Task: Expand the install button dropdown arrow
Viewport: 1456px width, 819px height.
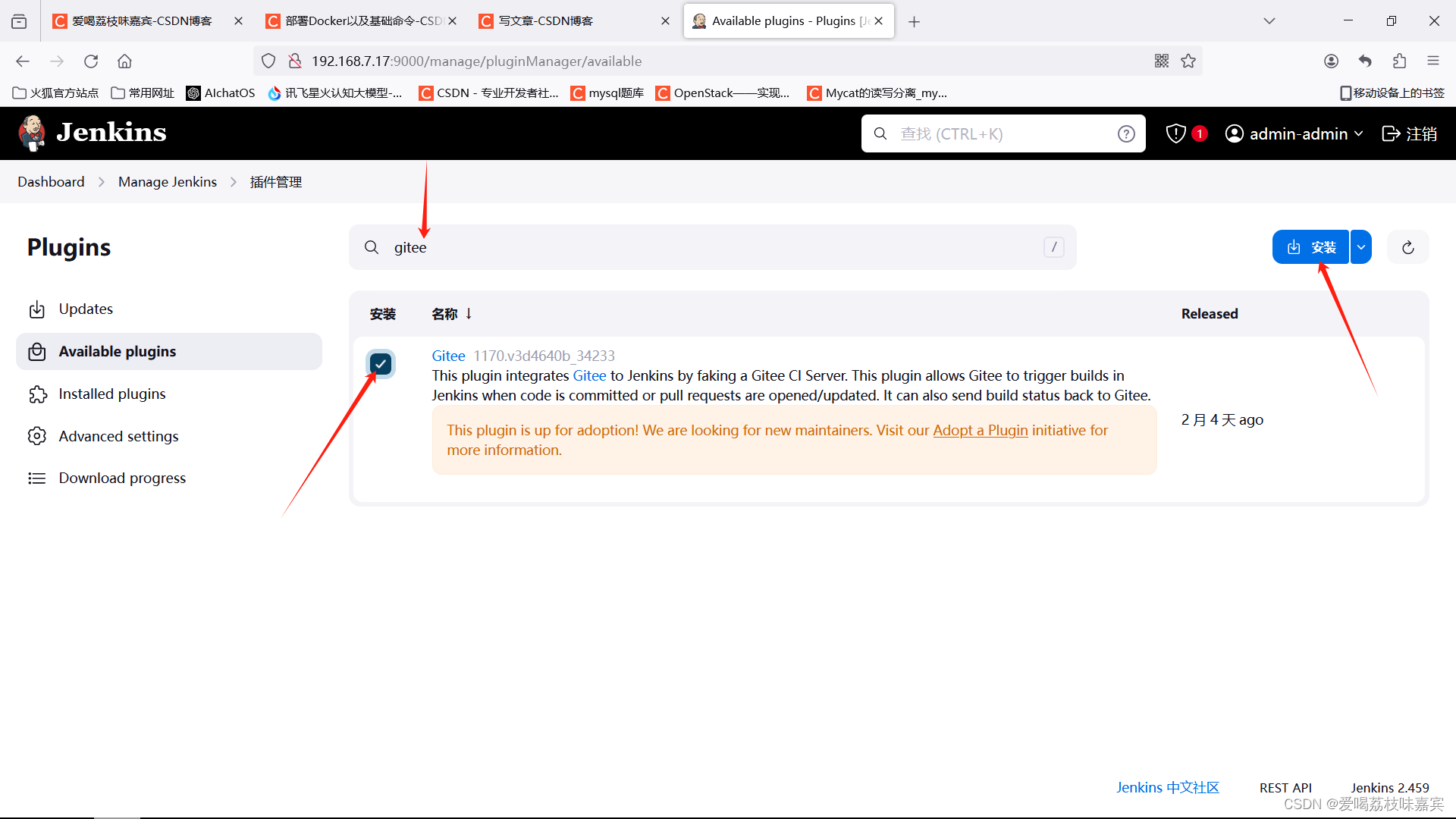Action: 1361,247
